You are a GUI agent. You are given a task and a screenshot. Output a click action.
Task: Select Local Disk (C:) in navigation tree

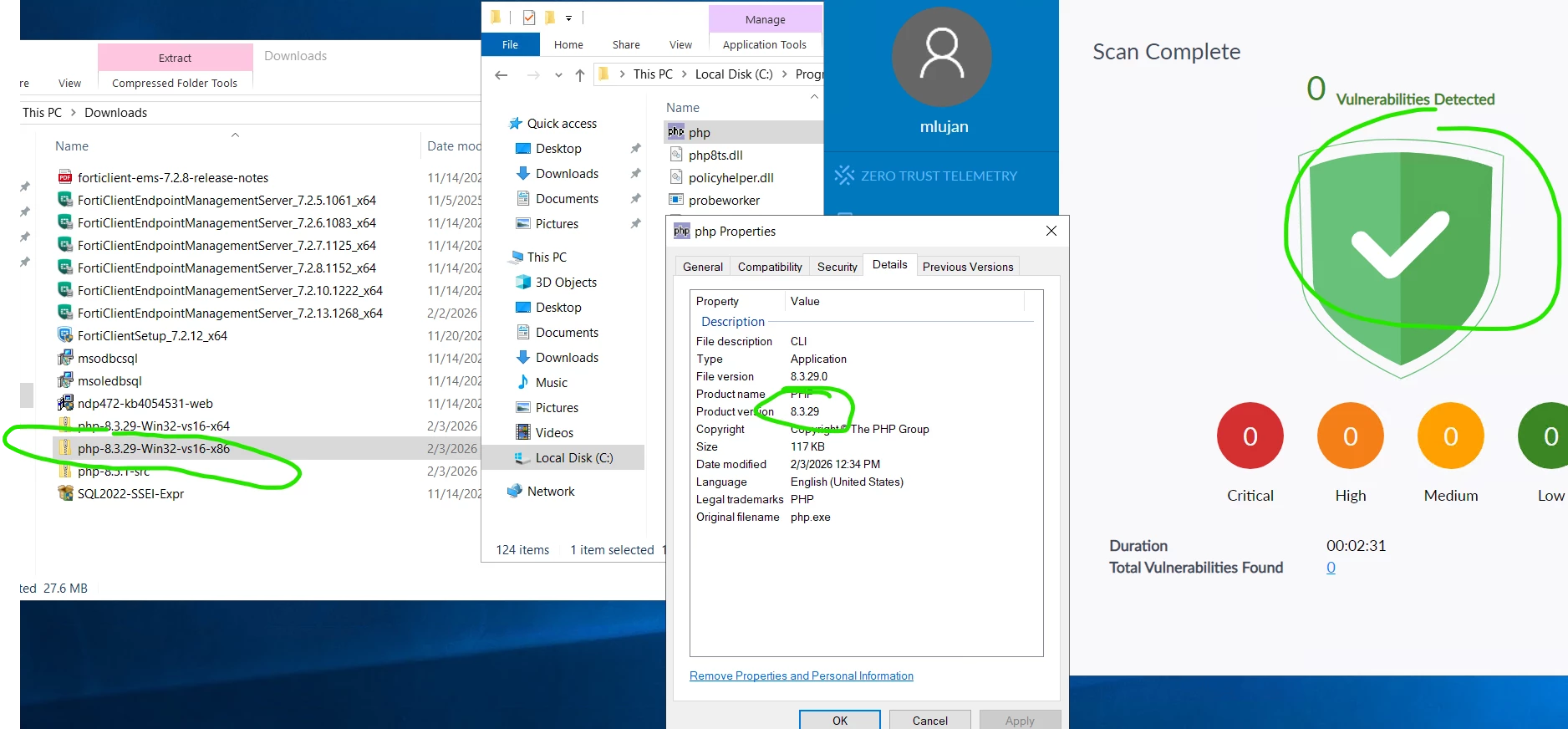point(573,457)
